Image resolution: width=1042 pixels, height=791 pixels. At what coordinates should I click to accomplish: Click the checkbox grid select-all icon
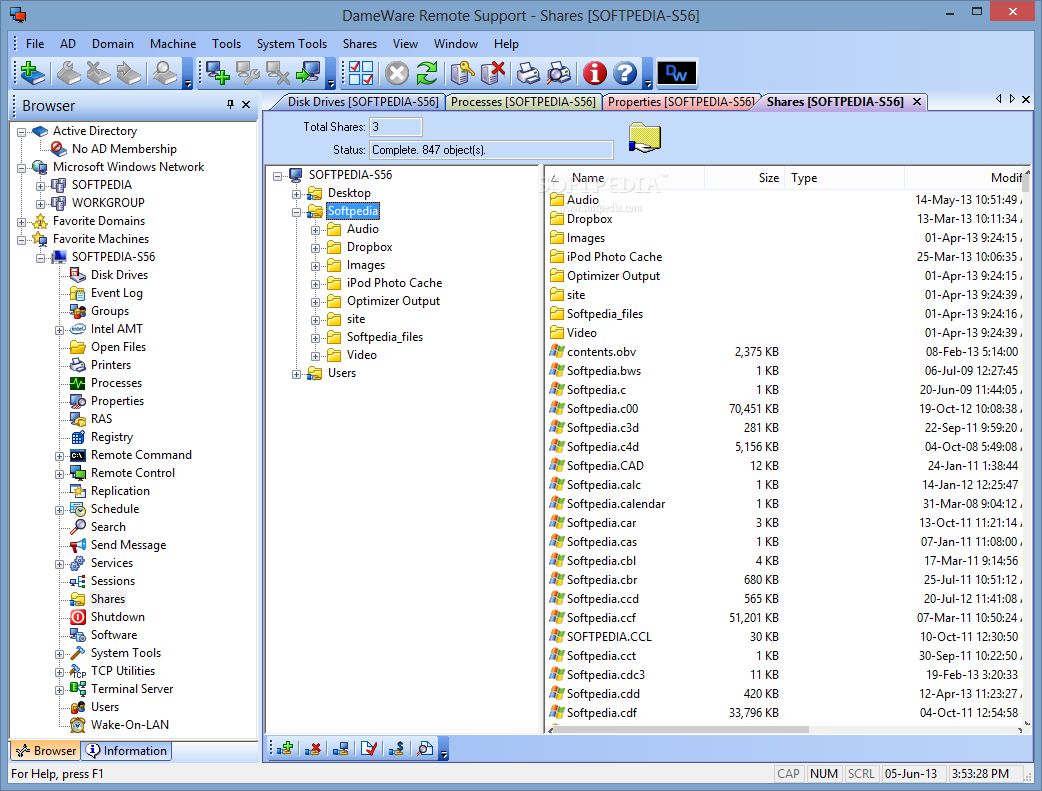361,73
